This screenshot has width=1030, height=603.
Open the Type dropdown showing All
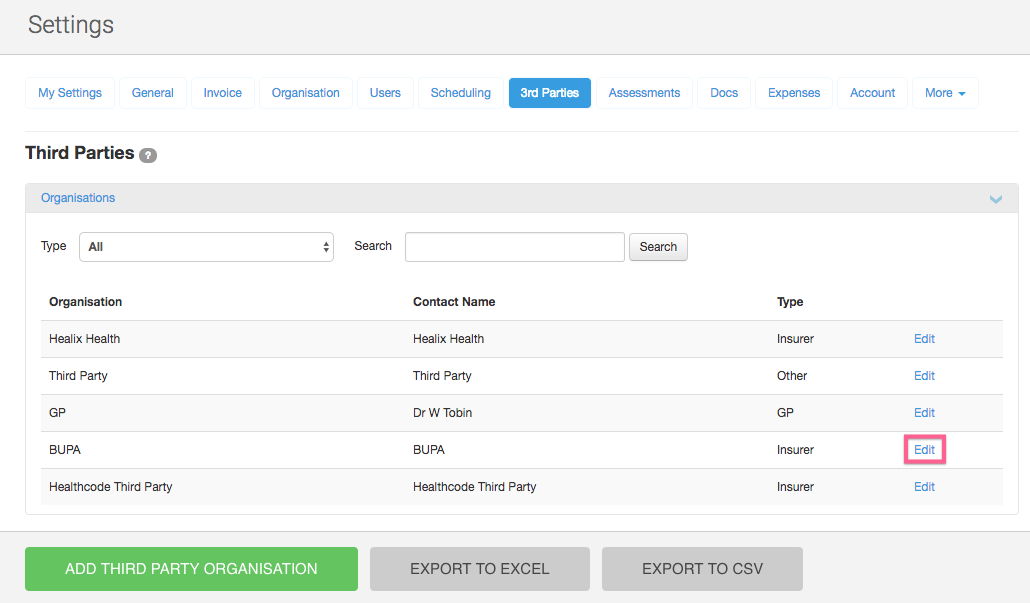coord(206,247)
